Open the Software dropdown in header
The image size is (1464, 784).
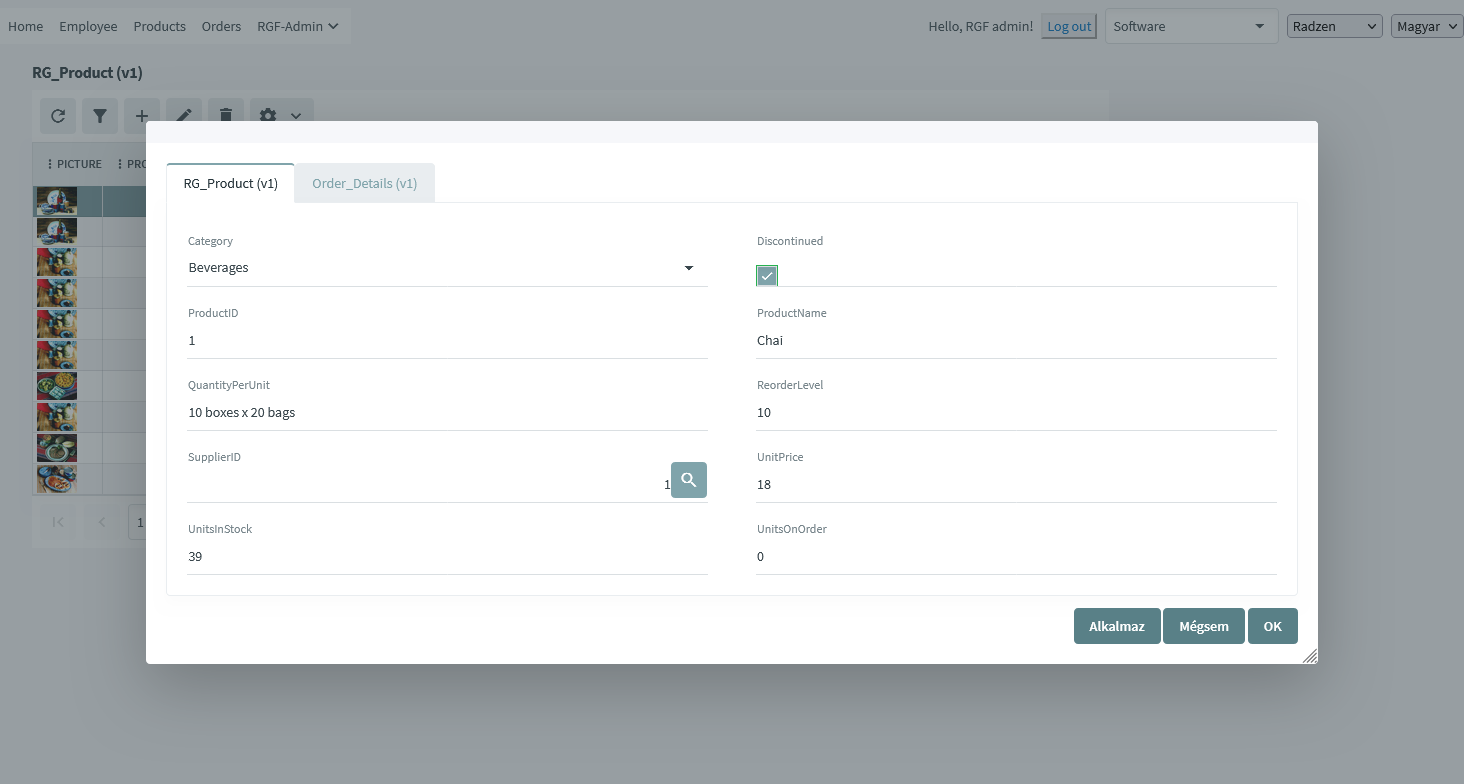coord(1190,27)
